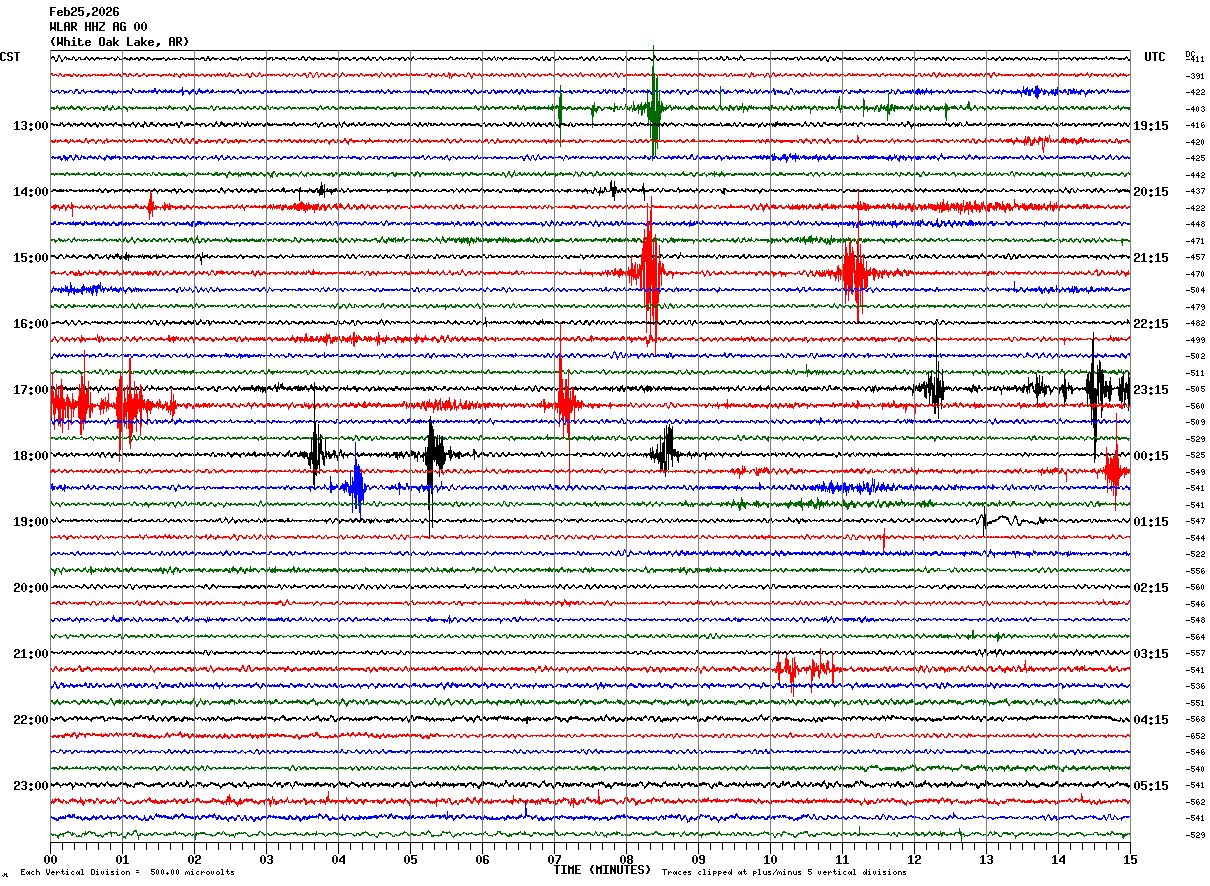Screen dimensions: 1210x886
Task: Click the 22:15 UTC time label
Action: coord(1151,324)
